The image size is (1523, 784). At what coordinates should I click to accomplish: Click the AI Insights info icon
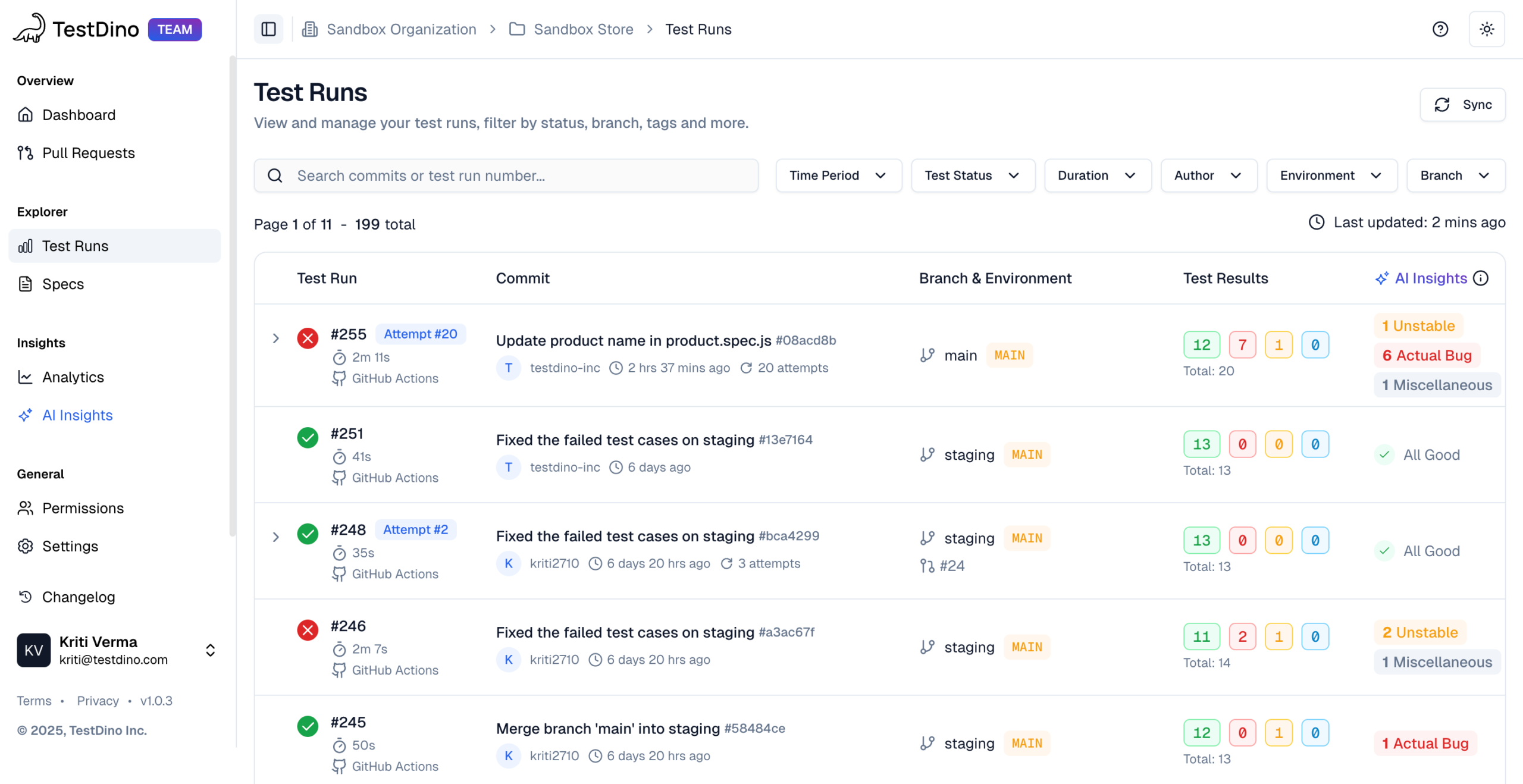tap(1481, 278)
